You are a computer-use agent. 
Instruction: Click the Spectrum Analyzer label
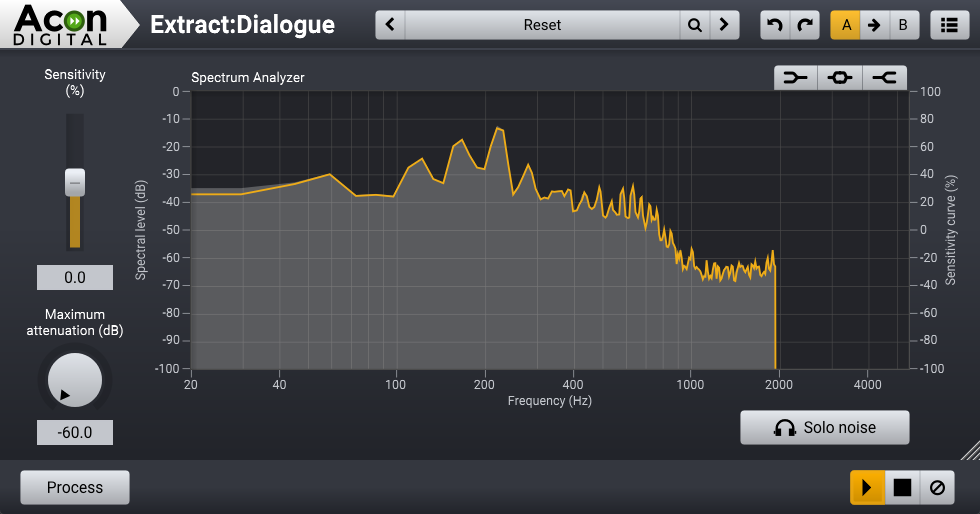click(x=248, y=78)
